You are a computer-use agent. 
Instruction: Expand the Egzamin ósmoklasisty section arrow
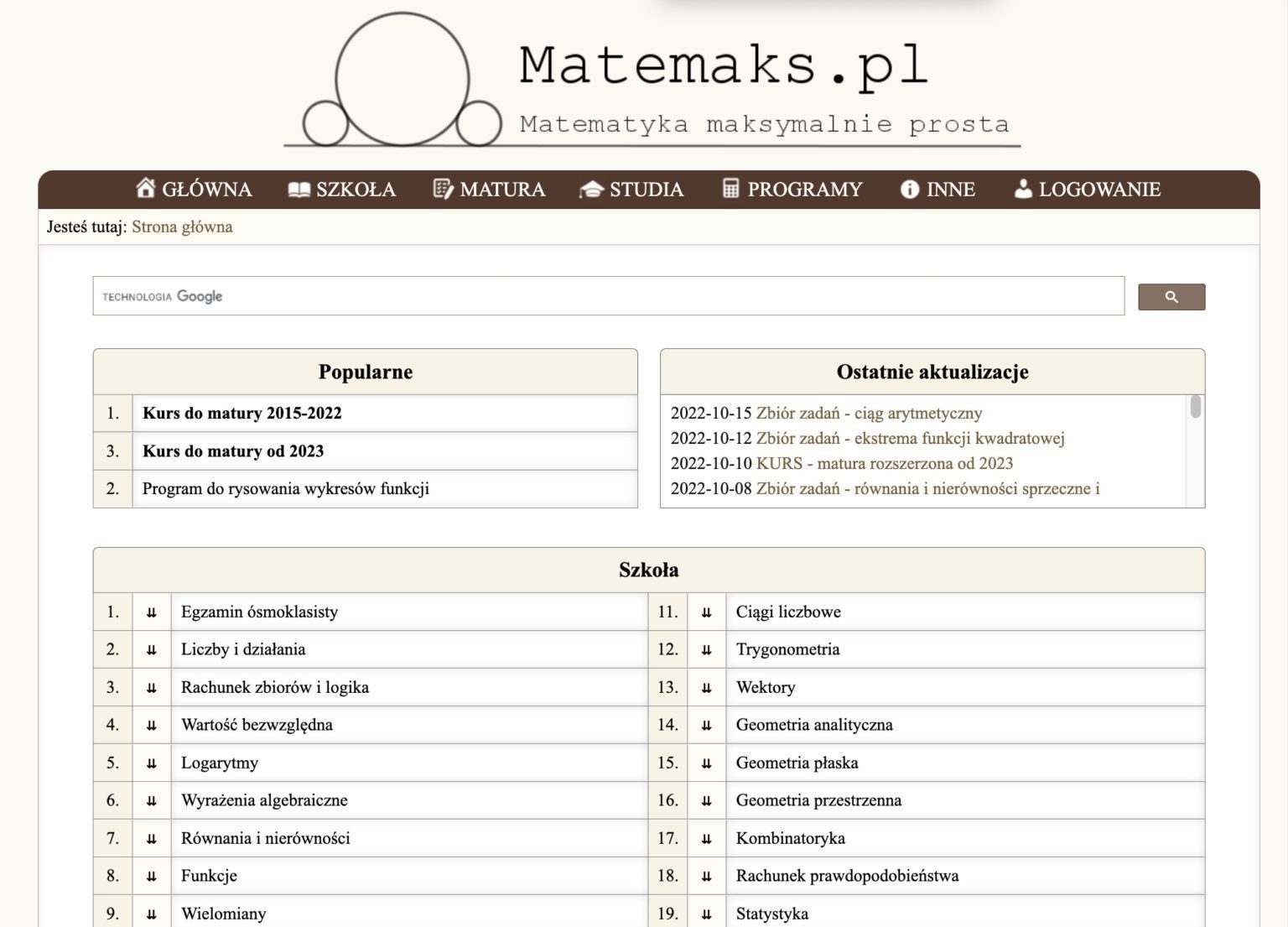pyautogui.click(x=152, y=612)
